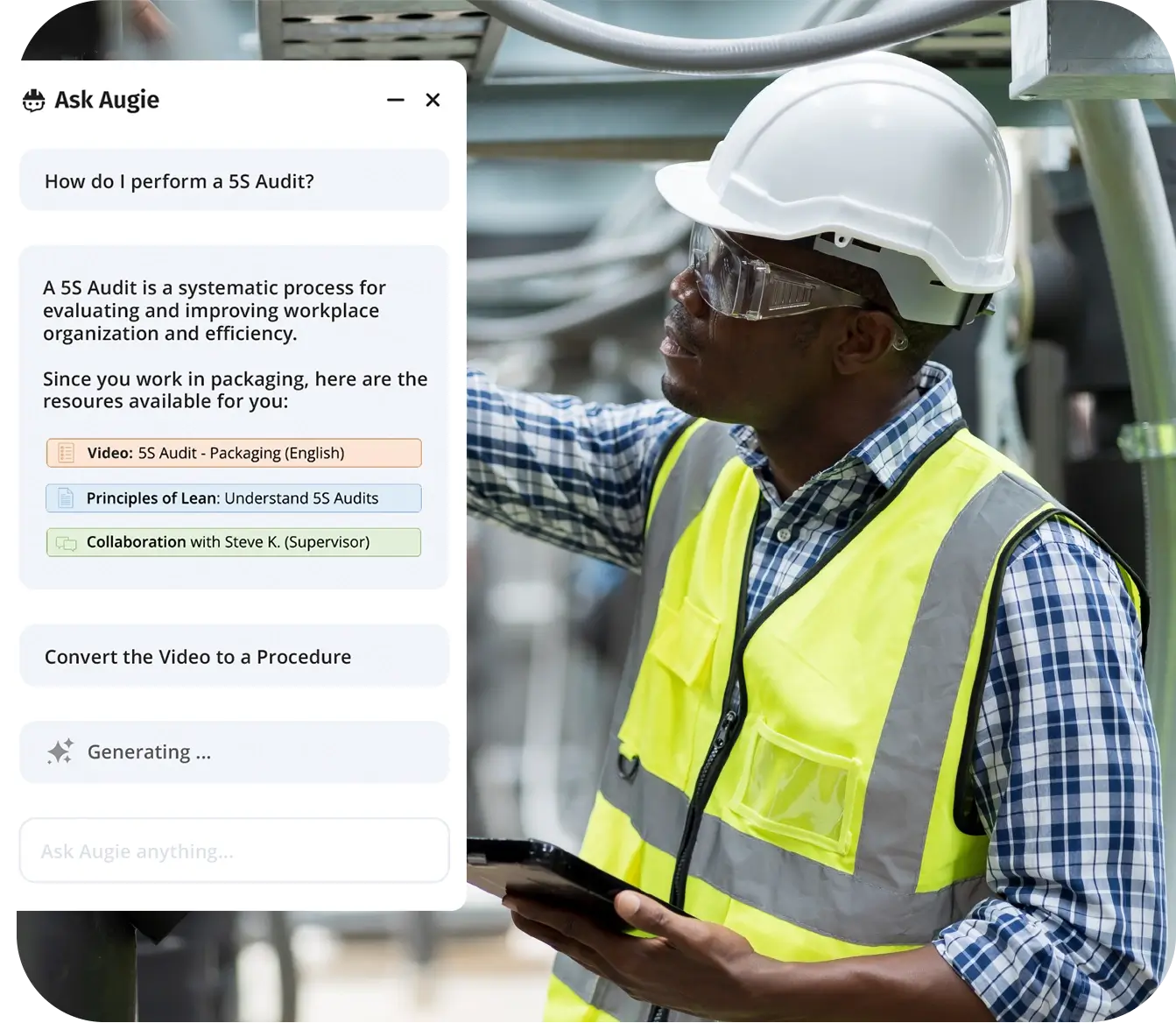Screen dimensions: 1176x1023
Task: Click the "Generating ..." status text
Action: tap(149, 752)
